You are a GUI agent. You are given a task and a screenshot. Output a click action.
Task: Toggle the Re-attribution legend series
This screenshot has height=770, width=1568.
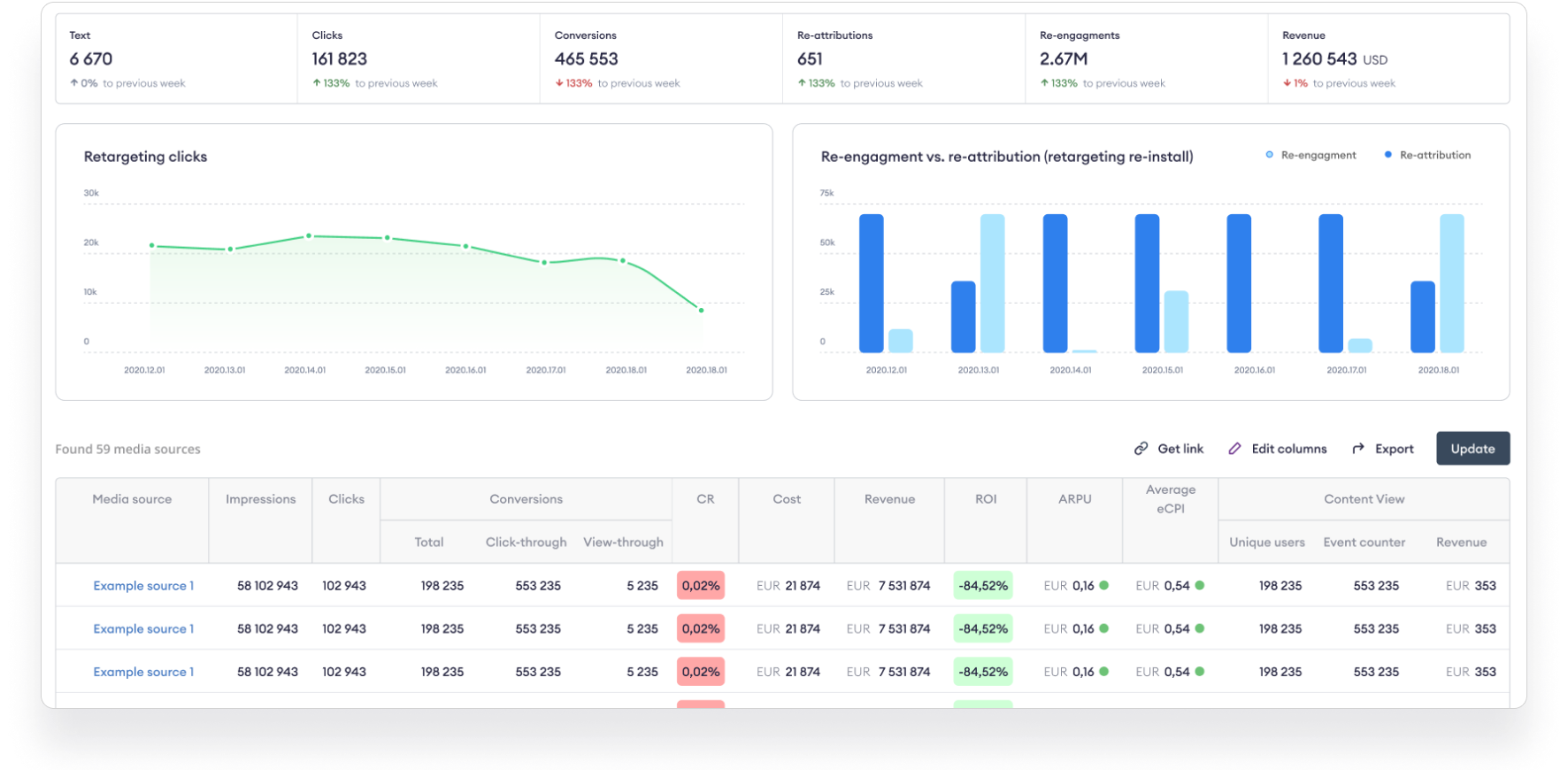(x=1426, y=155)
